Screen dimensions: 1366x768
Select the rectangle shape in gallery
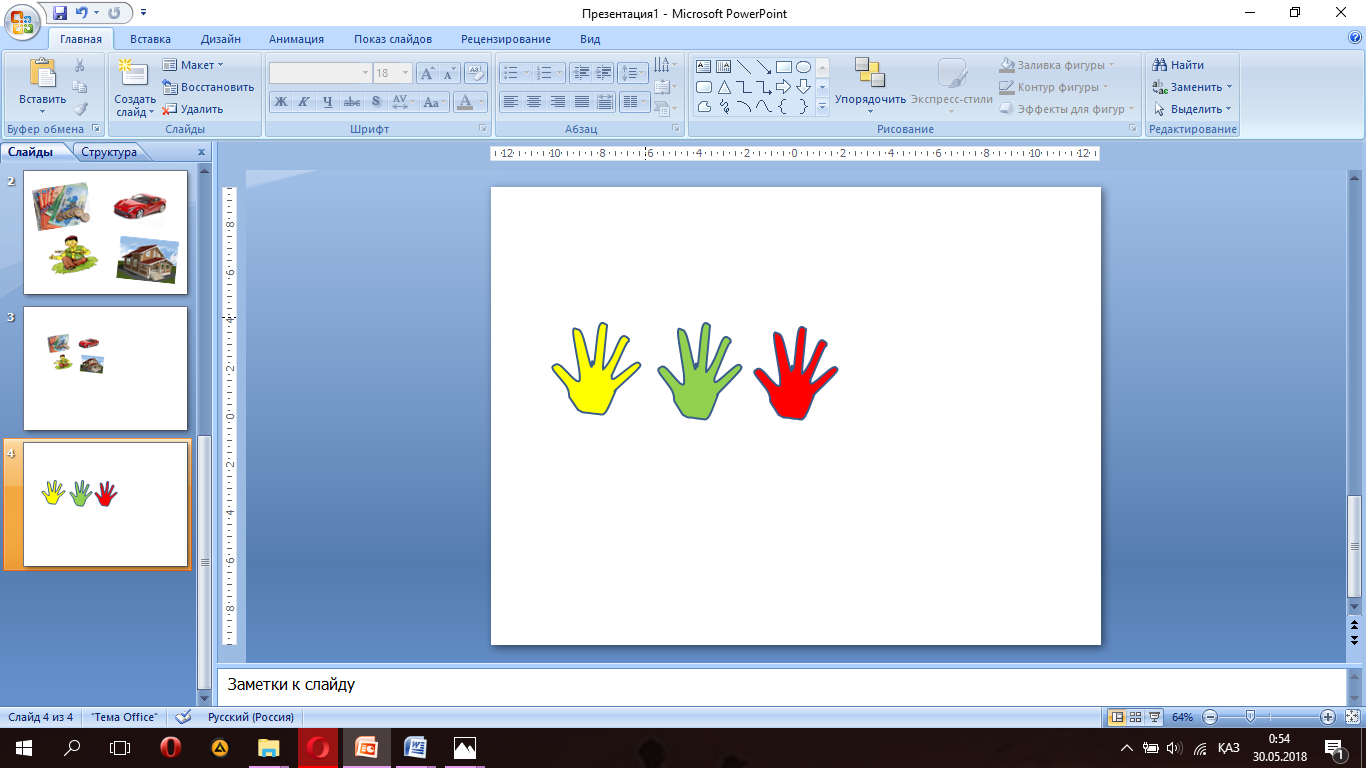[x=783, y=67]
